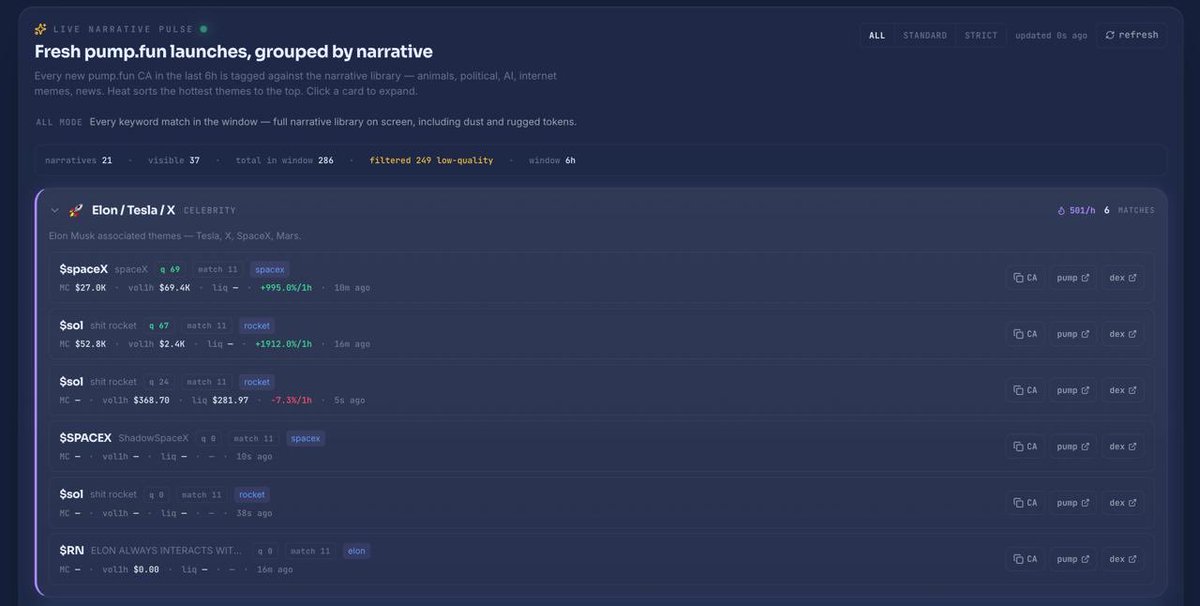Image resolution: width=1200 pixels, height=606 pixels.
Task: Click the -7.3%/1h change value
Action: click(291, 400)
